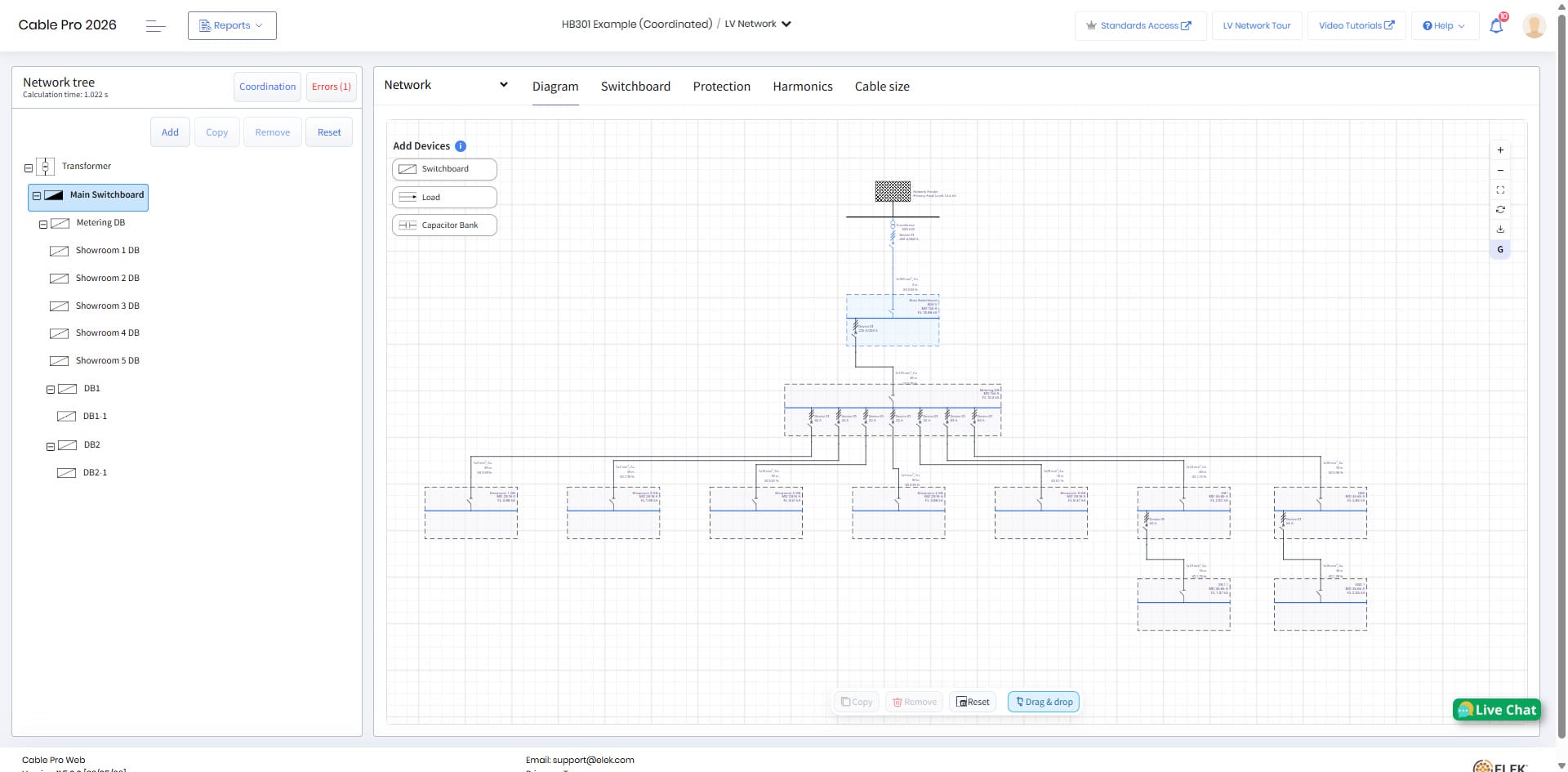Click Add in the Network tree panel

(170, 132)
